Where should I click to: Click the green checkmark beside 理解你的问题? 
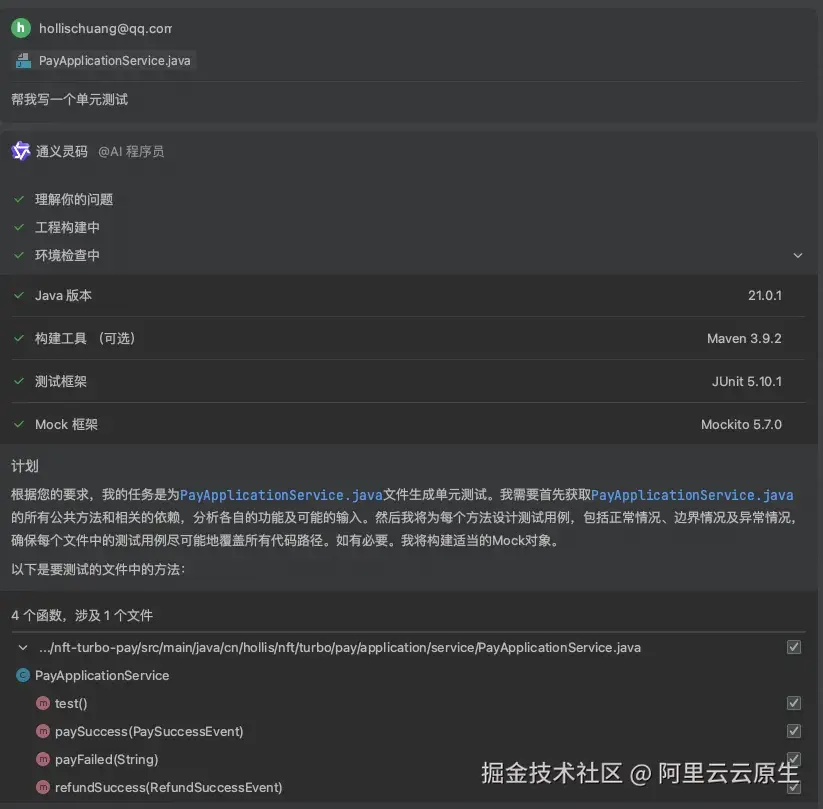click(20, 199)
